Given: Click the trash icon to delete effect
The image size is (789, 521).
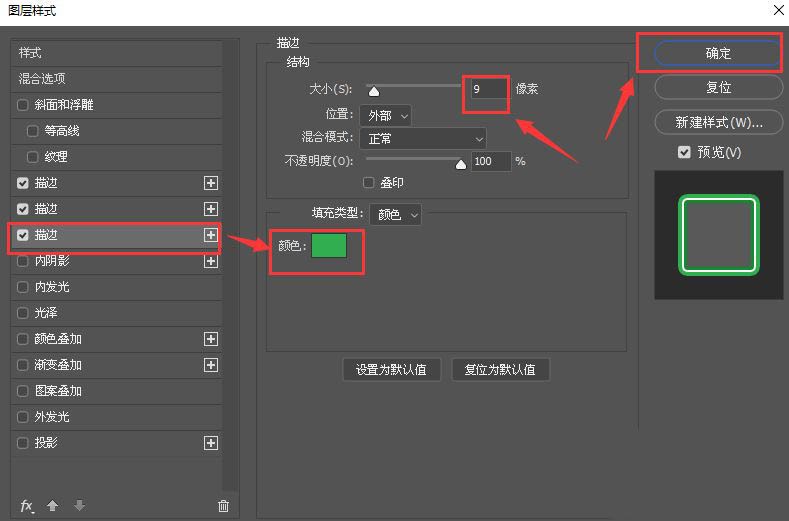Looking at the screenshot, I should [x=223, y=506].
